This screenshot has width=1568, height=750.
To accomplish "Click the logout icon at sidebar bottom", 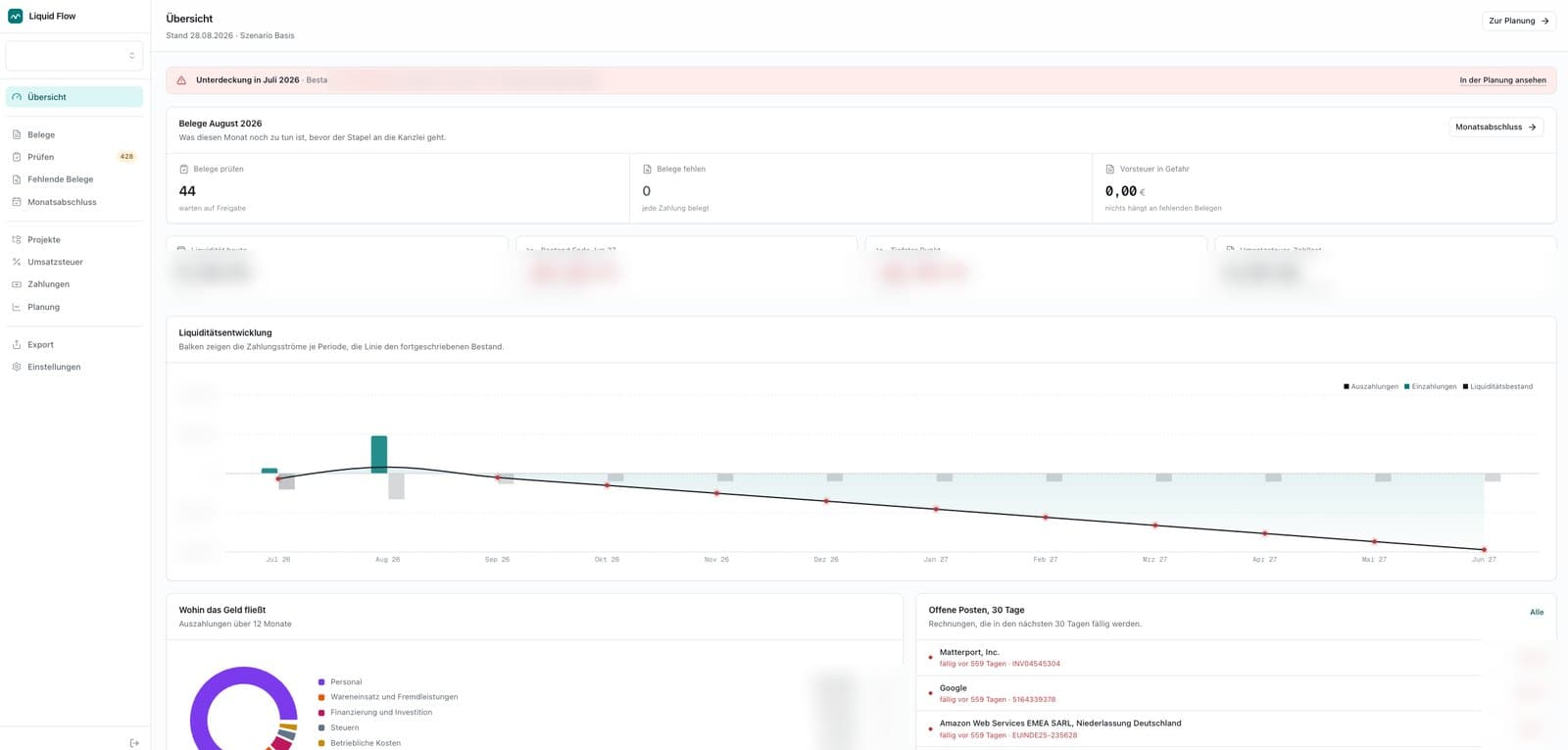I will coord(134,743).
